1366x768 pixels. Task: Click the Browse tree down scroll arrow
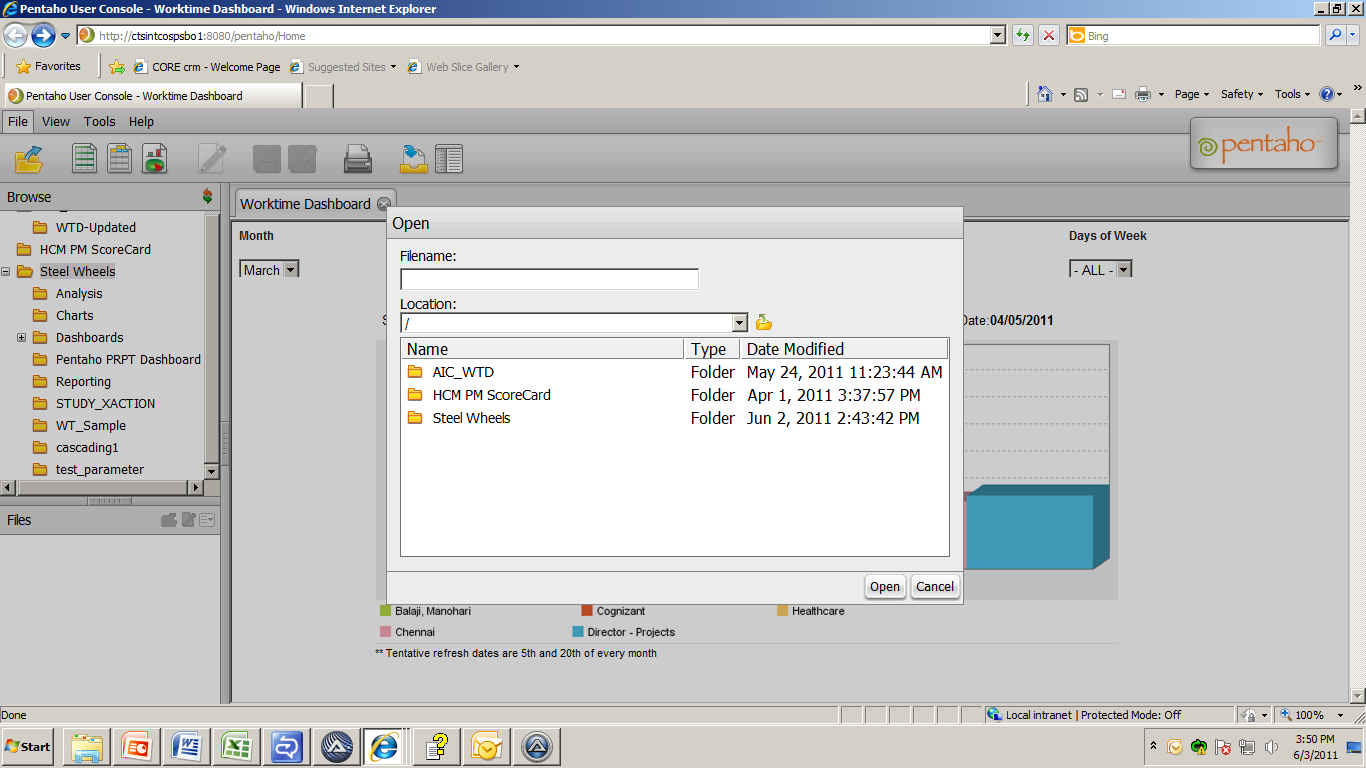[x=211, y=471]
